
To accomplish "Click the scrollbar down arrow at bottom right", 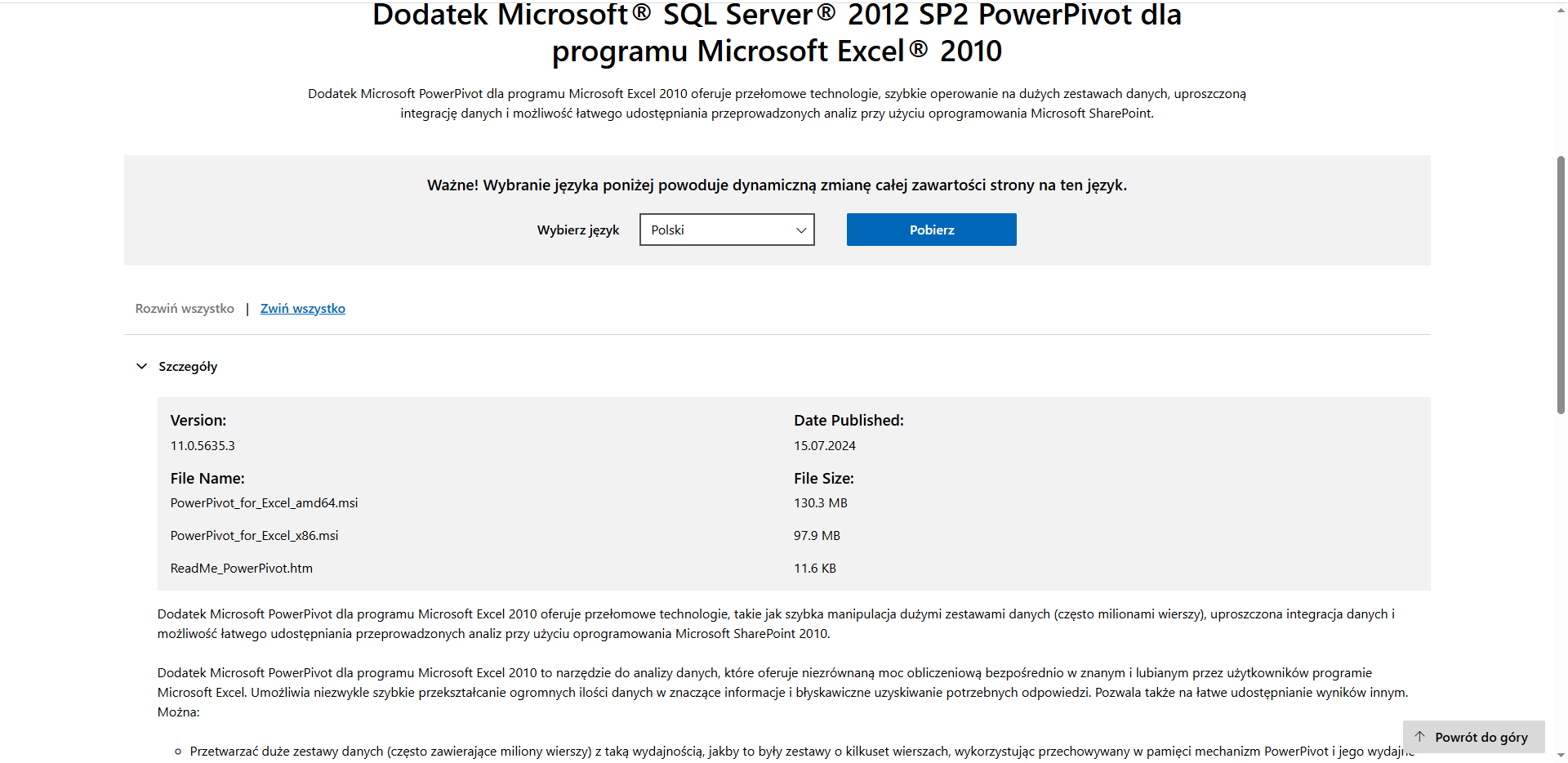I will point(1560,756).
